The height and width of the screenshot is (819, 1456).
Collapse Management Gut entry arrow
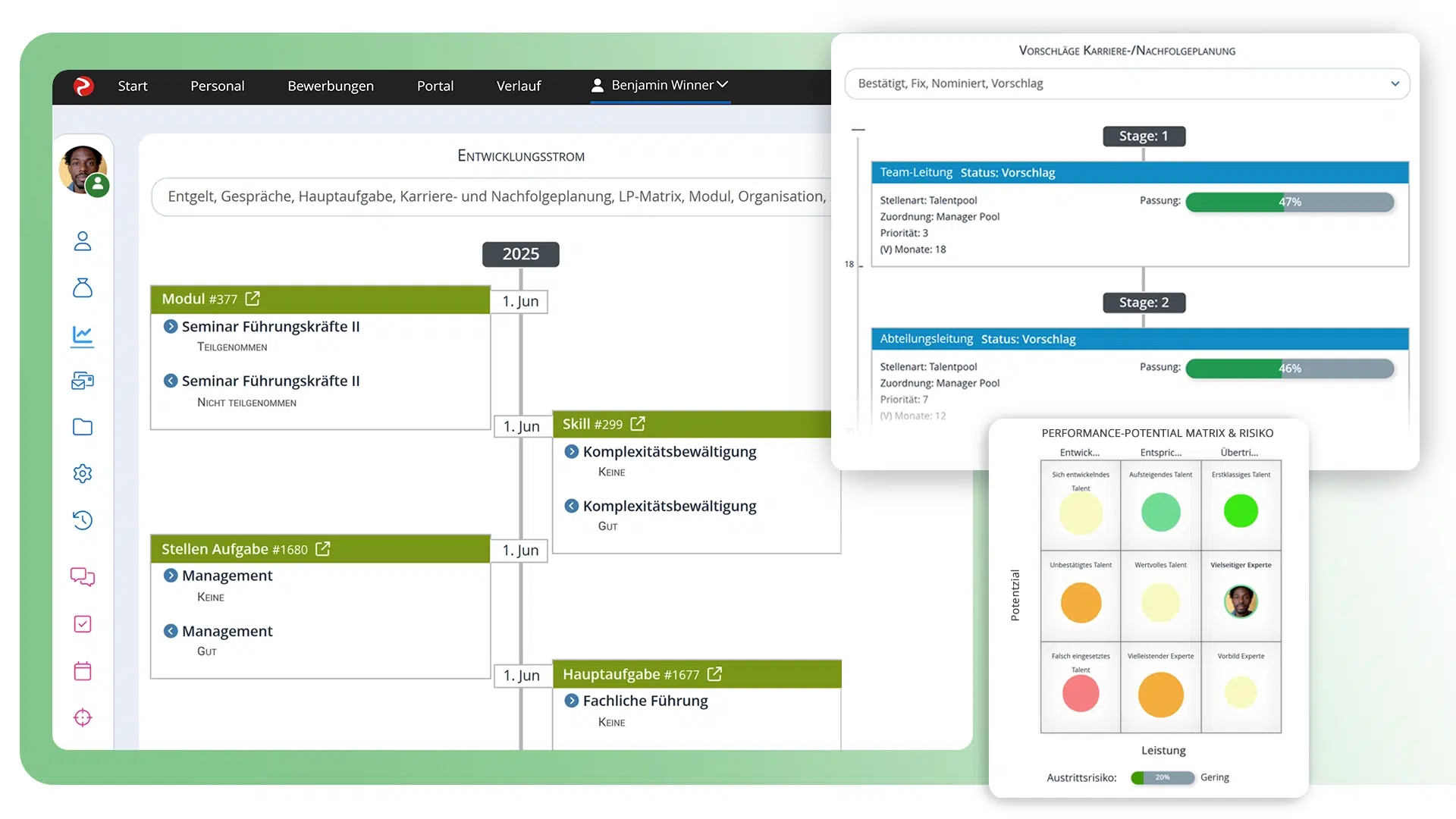point(171,631)
